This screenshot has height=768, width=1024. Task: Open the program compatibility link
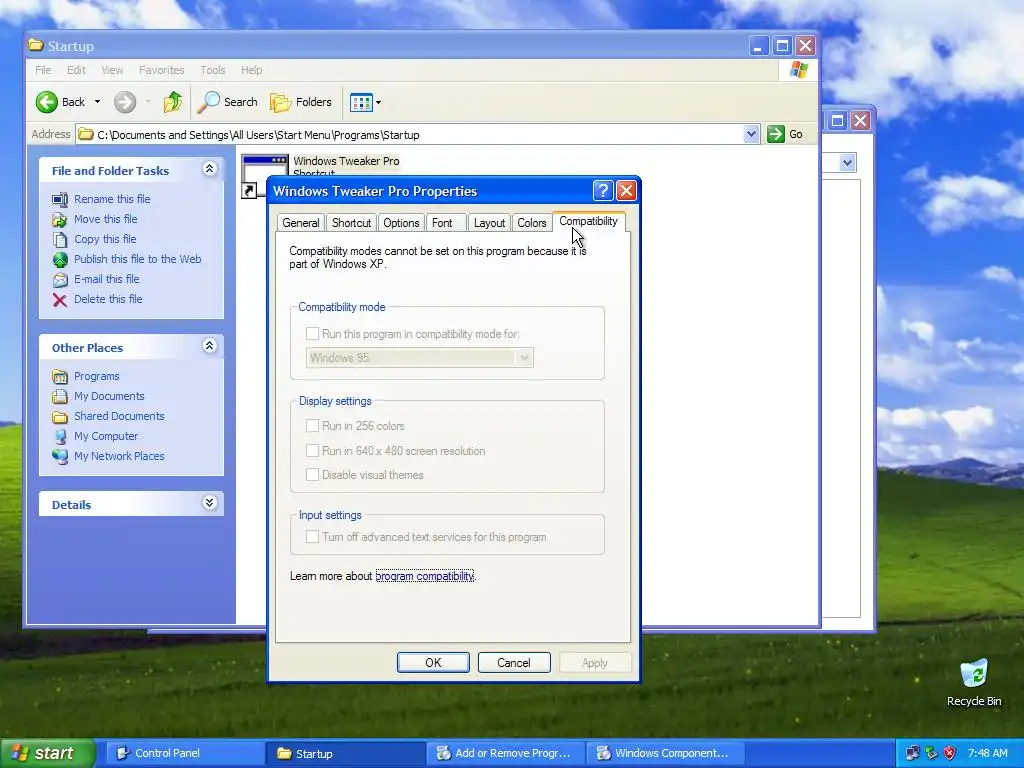coord(424,576)
